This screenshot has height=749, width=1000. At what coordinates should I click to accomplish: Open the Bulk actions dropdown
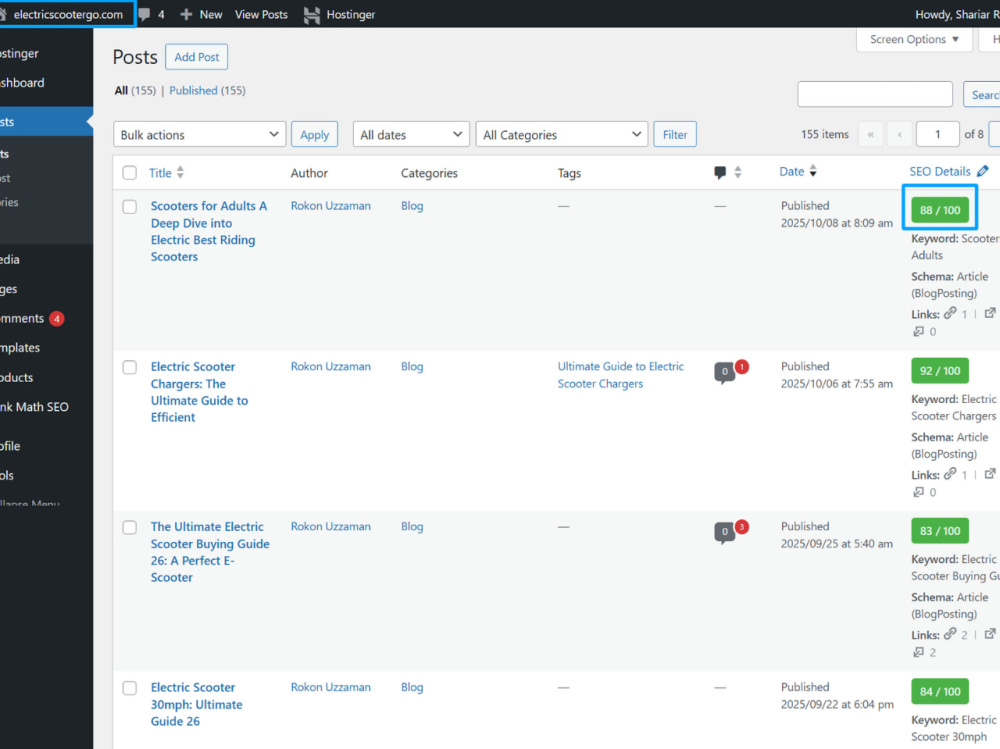[x=200, y=135]
